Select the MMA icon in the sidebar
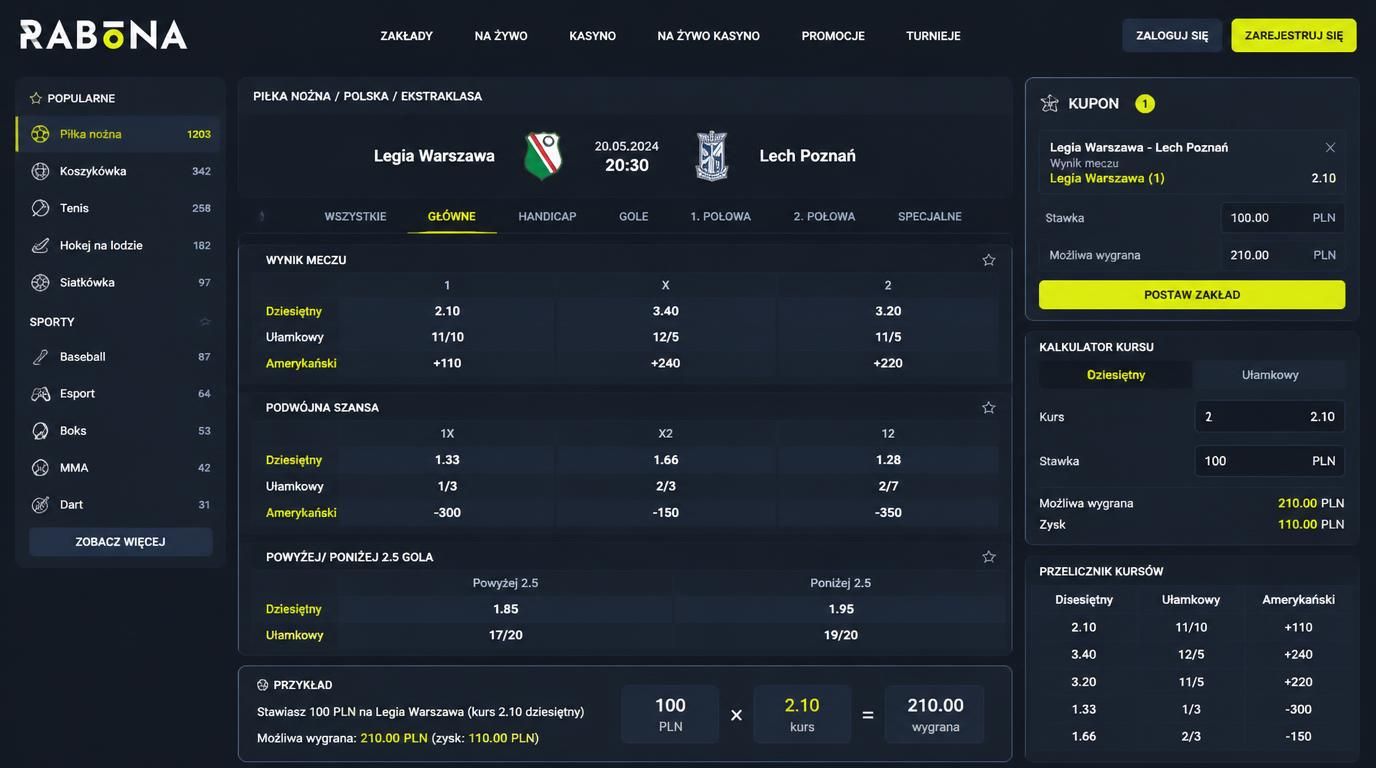Screen dimensions: 1376x768 click(40, 468)
